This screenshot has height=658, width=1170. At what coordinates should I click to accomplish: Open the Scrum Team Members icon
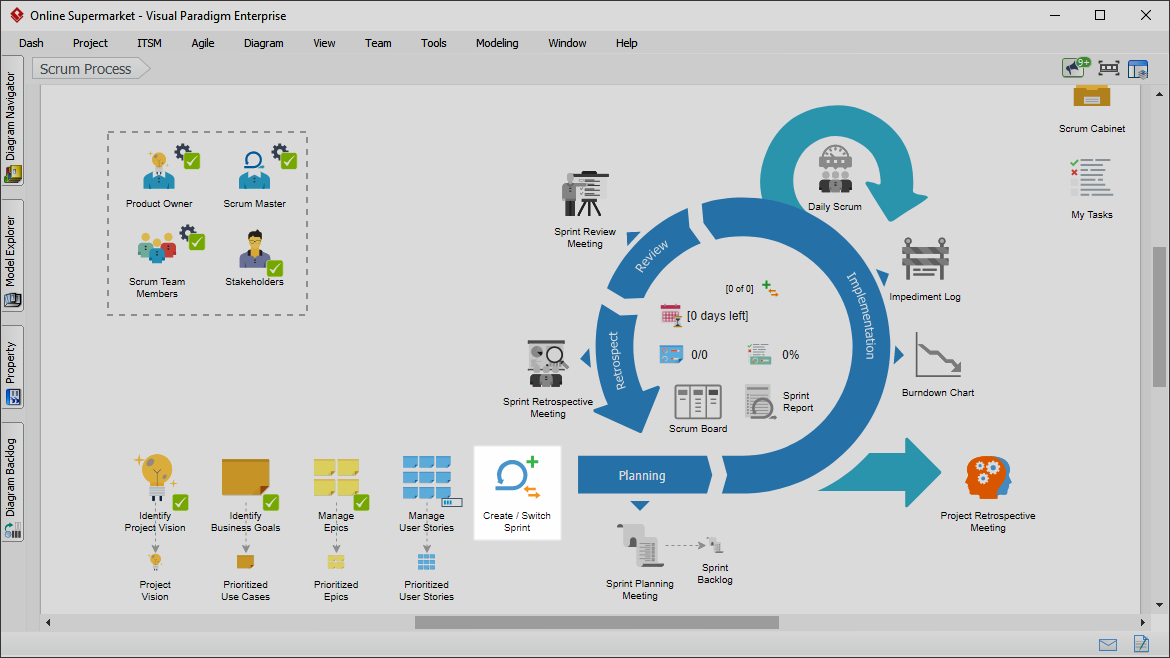click(157, 248)
